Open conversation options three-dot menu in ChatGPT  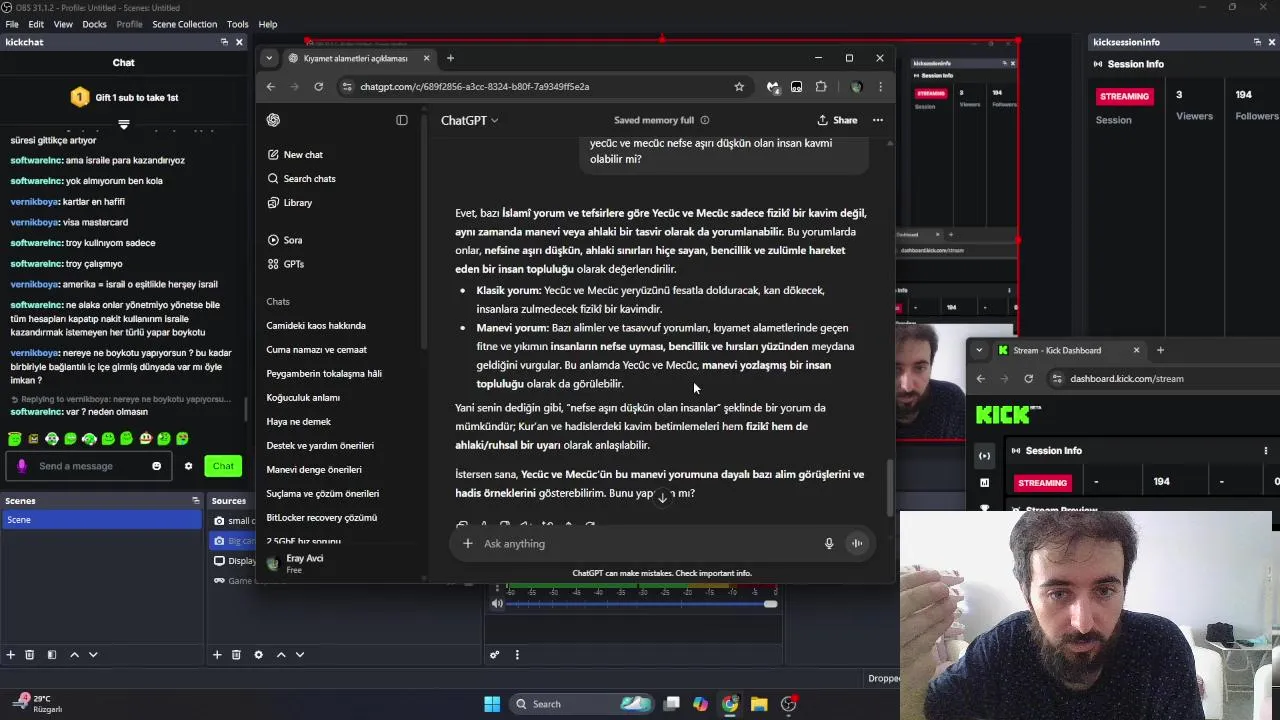point(878,120)
